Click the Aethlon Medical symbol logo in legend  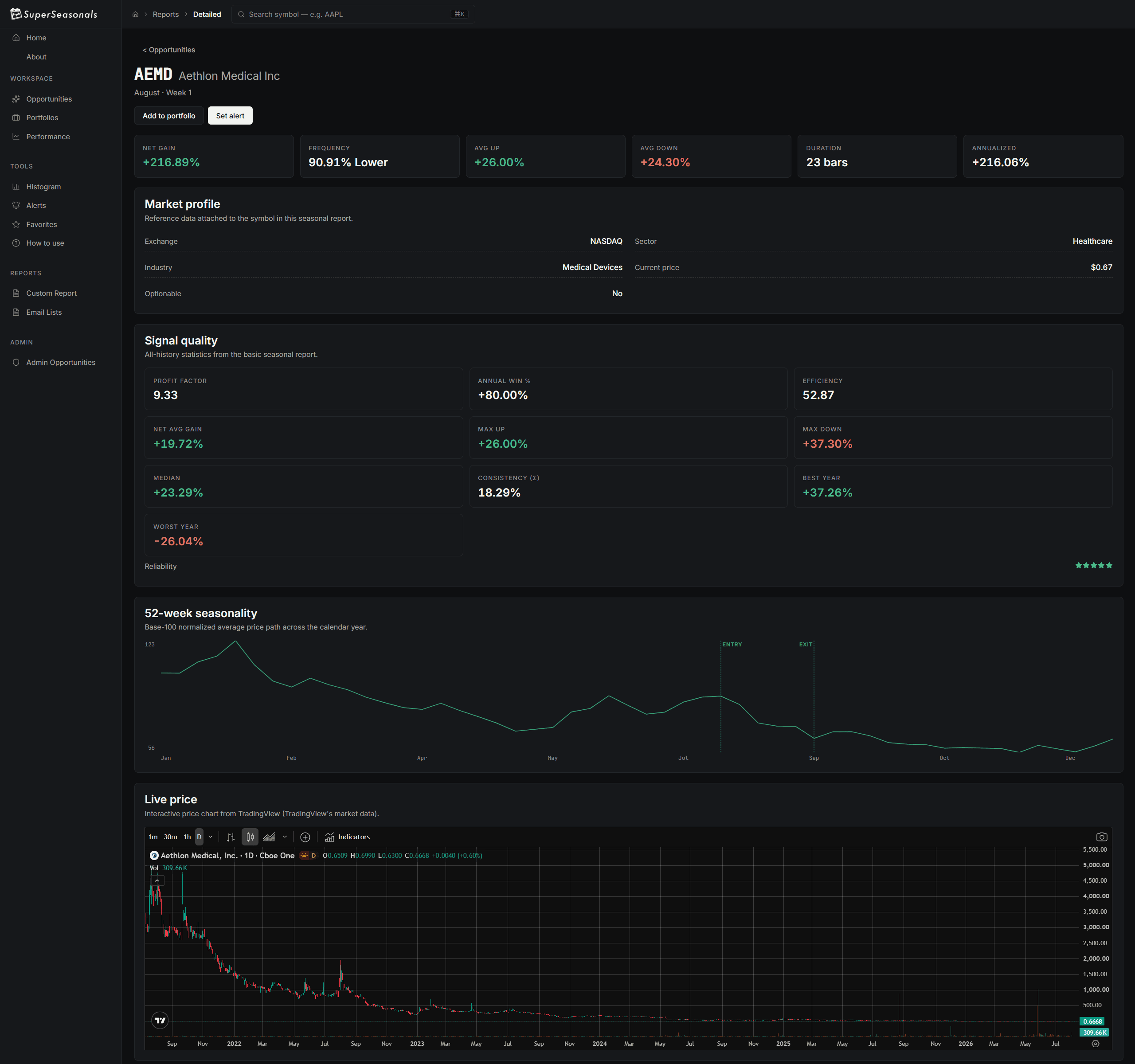pos(154,856)
